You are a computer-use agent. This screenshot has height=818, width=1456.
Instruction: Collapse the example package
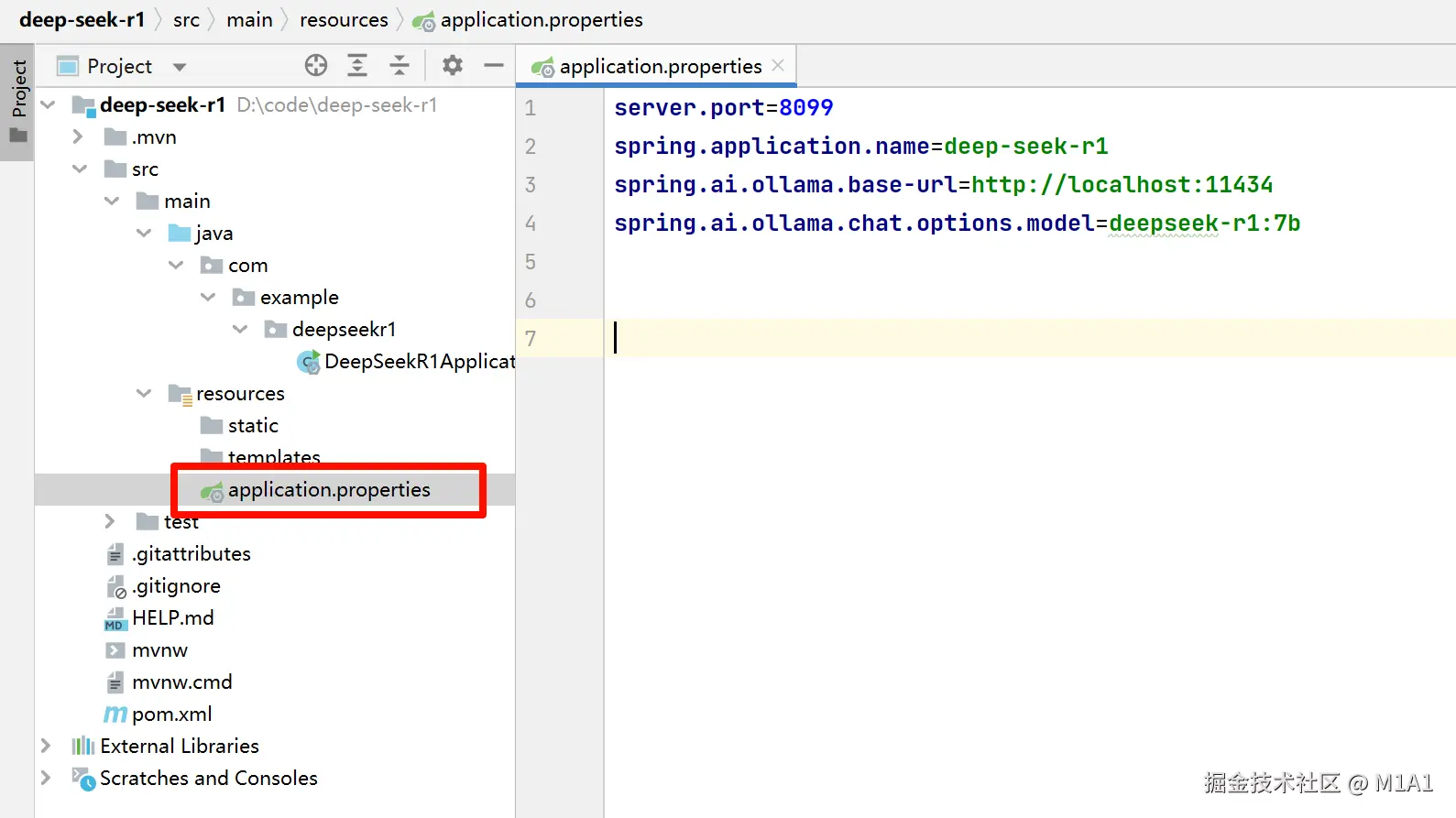tap(208, 298)
